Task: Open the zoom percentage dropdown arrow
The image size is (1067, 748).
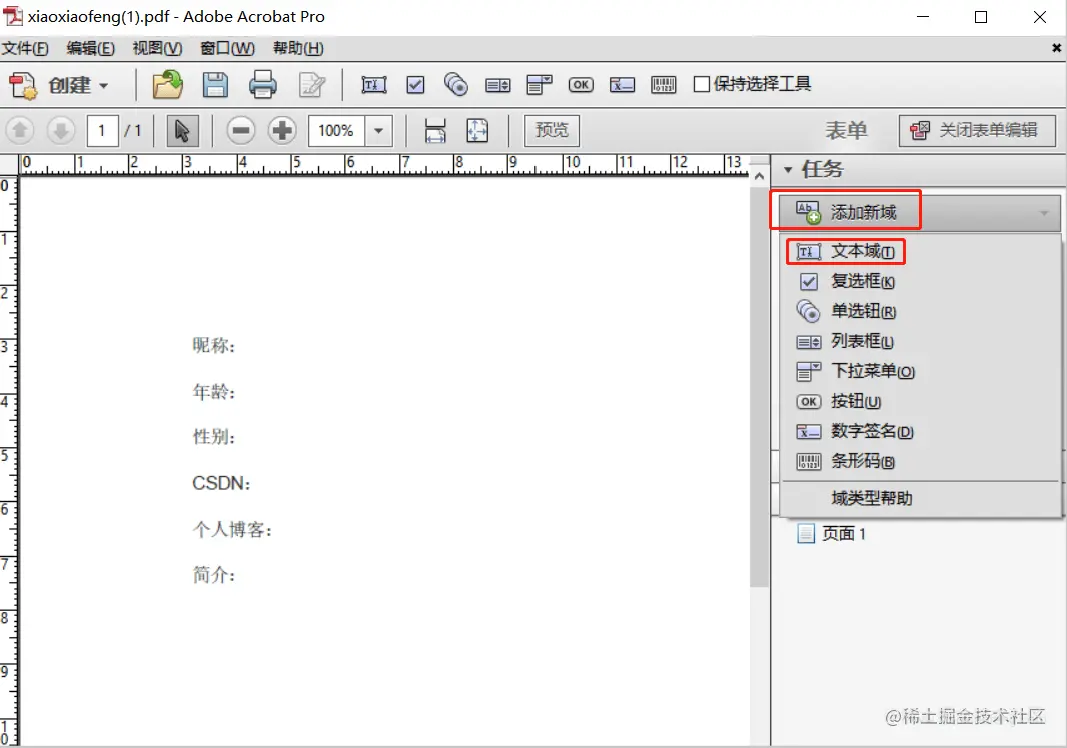Action: (x=379, y=131)
